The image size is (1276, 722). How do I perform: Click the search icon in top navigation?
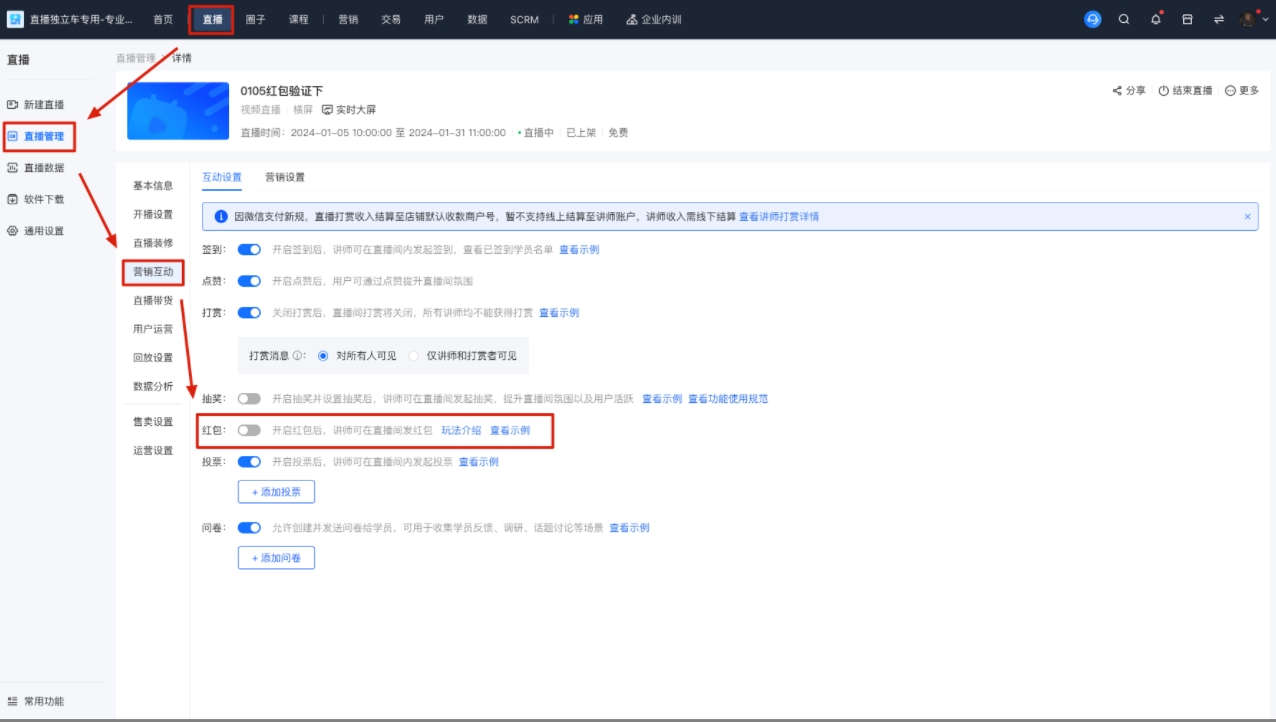tap(1124, 19)
